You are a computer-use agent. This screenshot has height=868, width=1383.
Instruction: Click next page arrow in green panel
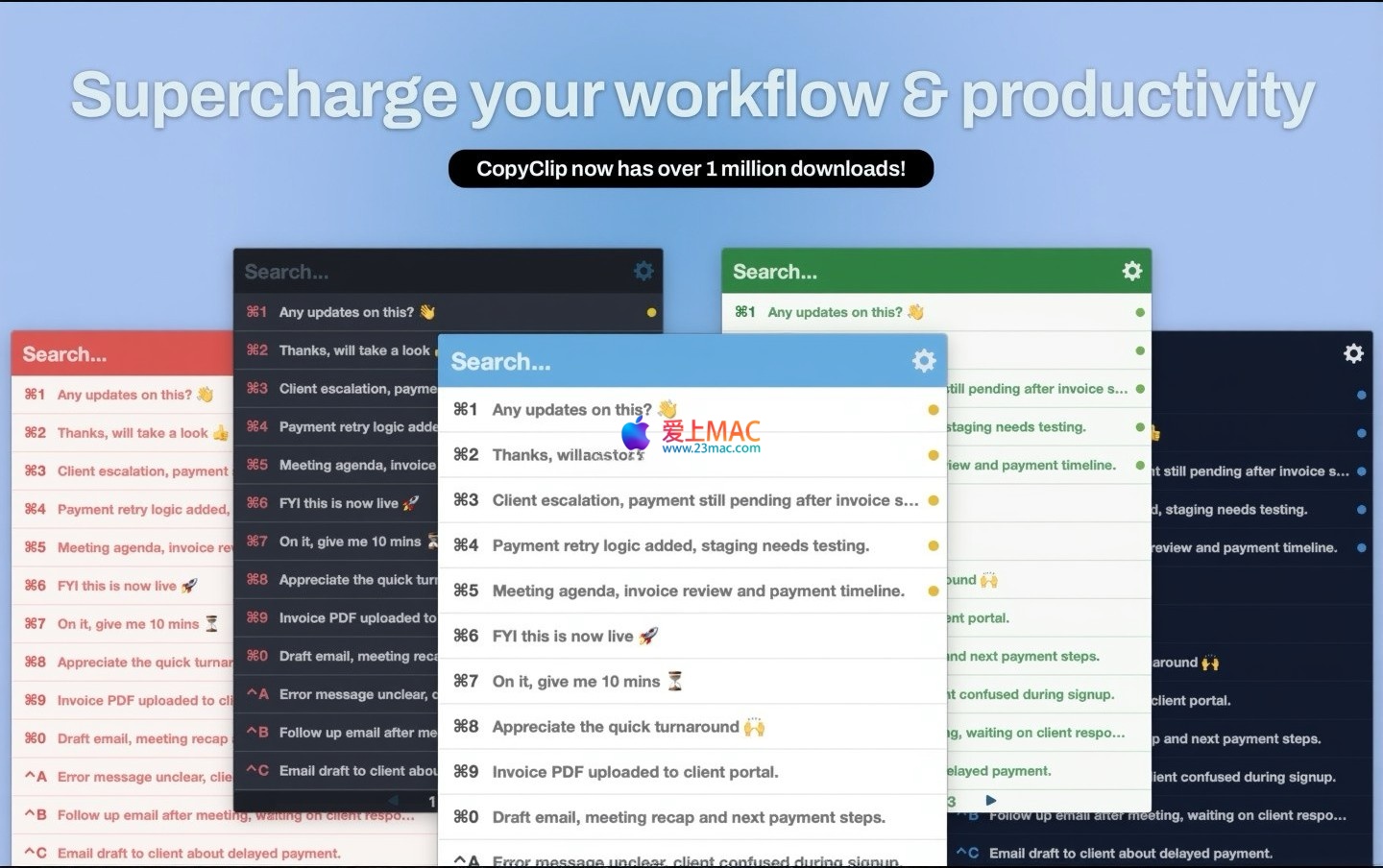[991, 800]
